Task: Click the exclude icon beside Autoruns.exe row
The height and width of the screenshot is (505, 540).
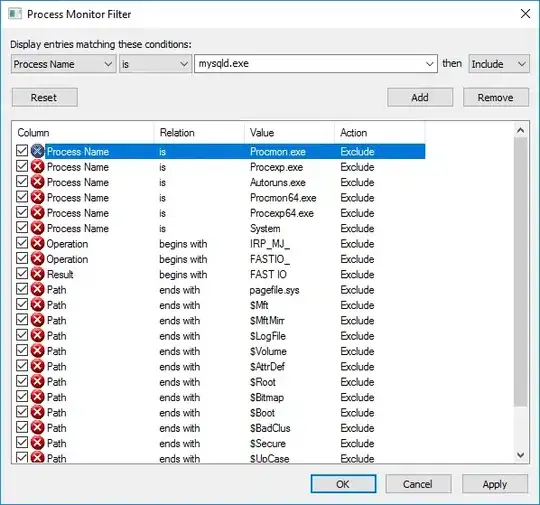Action: coord(37,182)
